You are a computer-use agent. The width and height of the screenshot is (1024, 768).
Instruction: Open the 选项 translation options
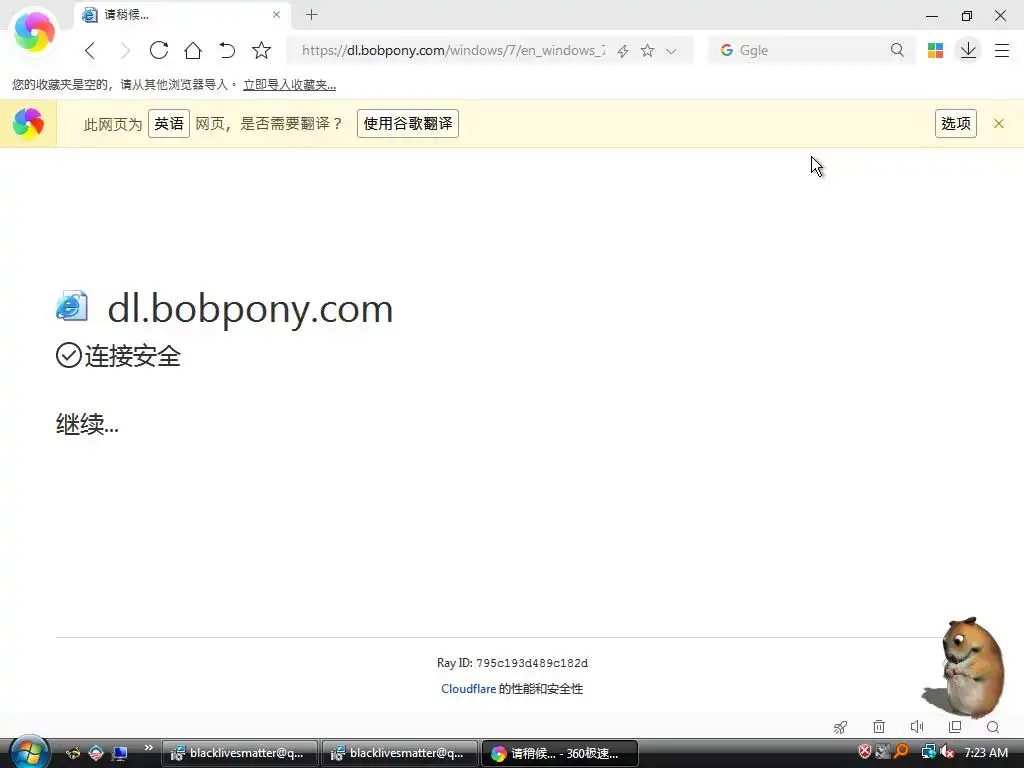[955, 123]
